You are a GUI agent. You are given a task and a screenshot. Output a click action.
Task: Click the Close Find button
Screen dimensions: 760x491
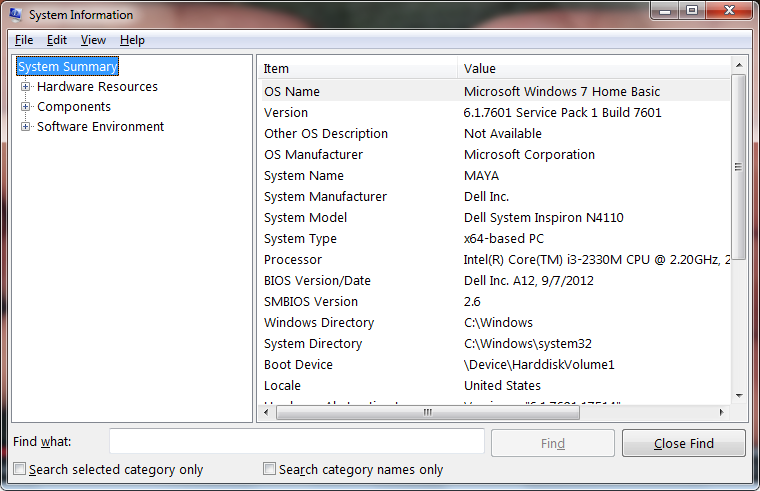tap(683, 443)
